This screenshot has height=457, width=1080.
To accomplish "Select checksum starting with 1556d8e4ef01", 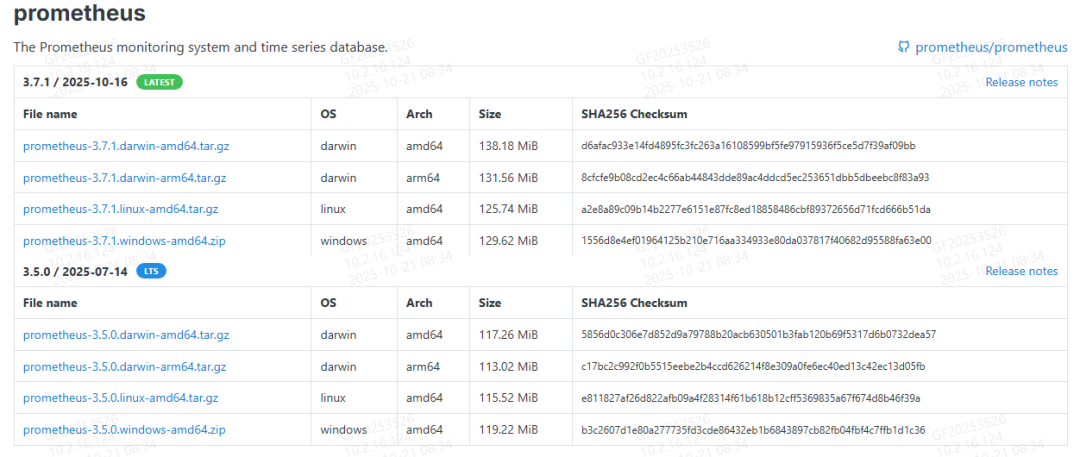I will [756, 241].
